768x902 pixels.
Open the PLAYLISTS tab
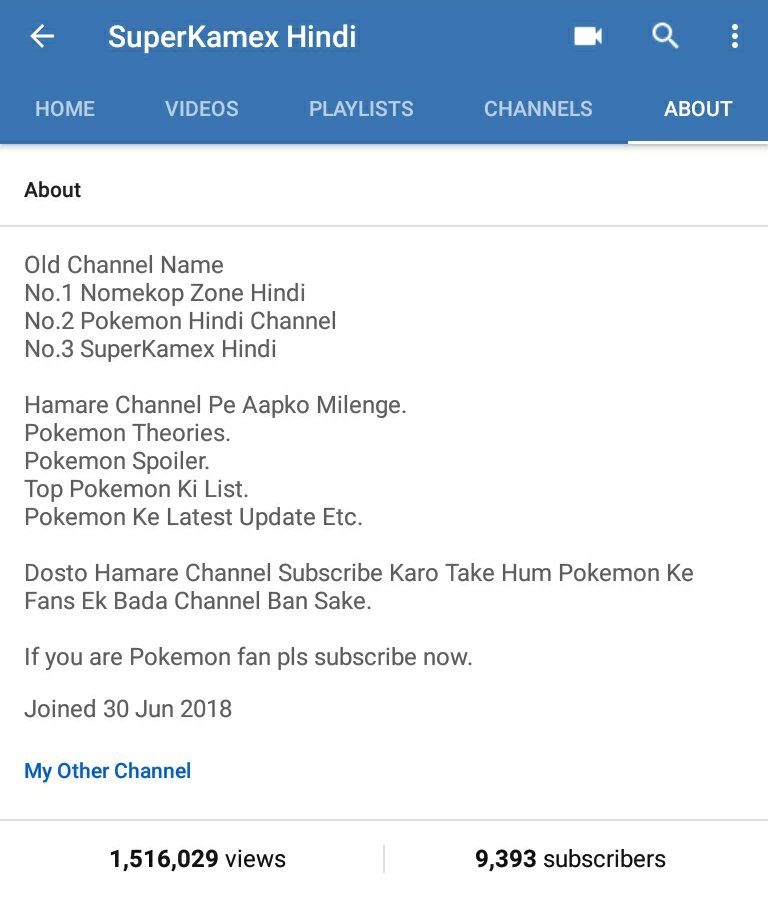point(361,109)
